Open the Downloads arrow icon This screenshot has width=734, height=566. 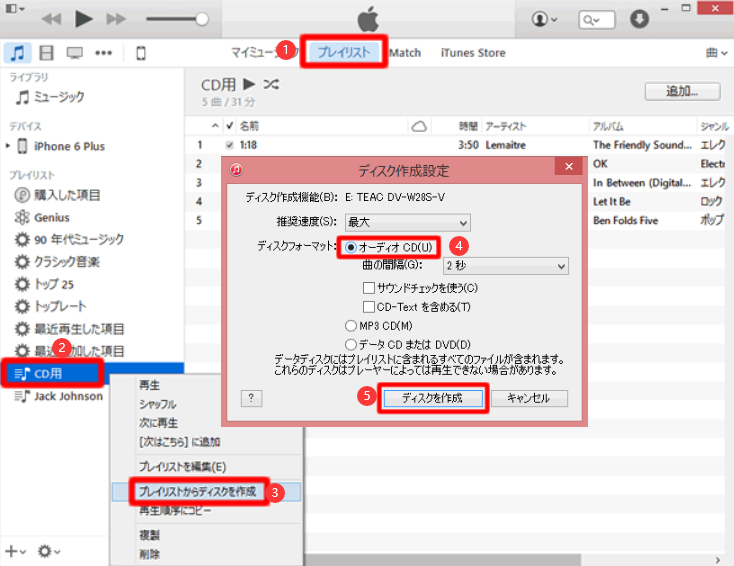pyautogui.click(x=639, y=19)
